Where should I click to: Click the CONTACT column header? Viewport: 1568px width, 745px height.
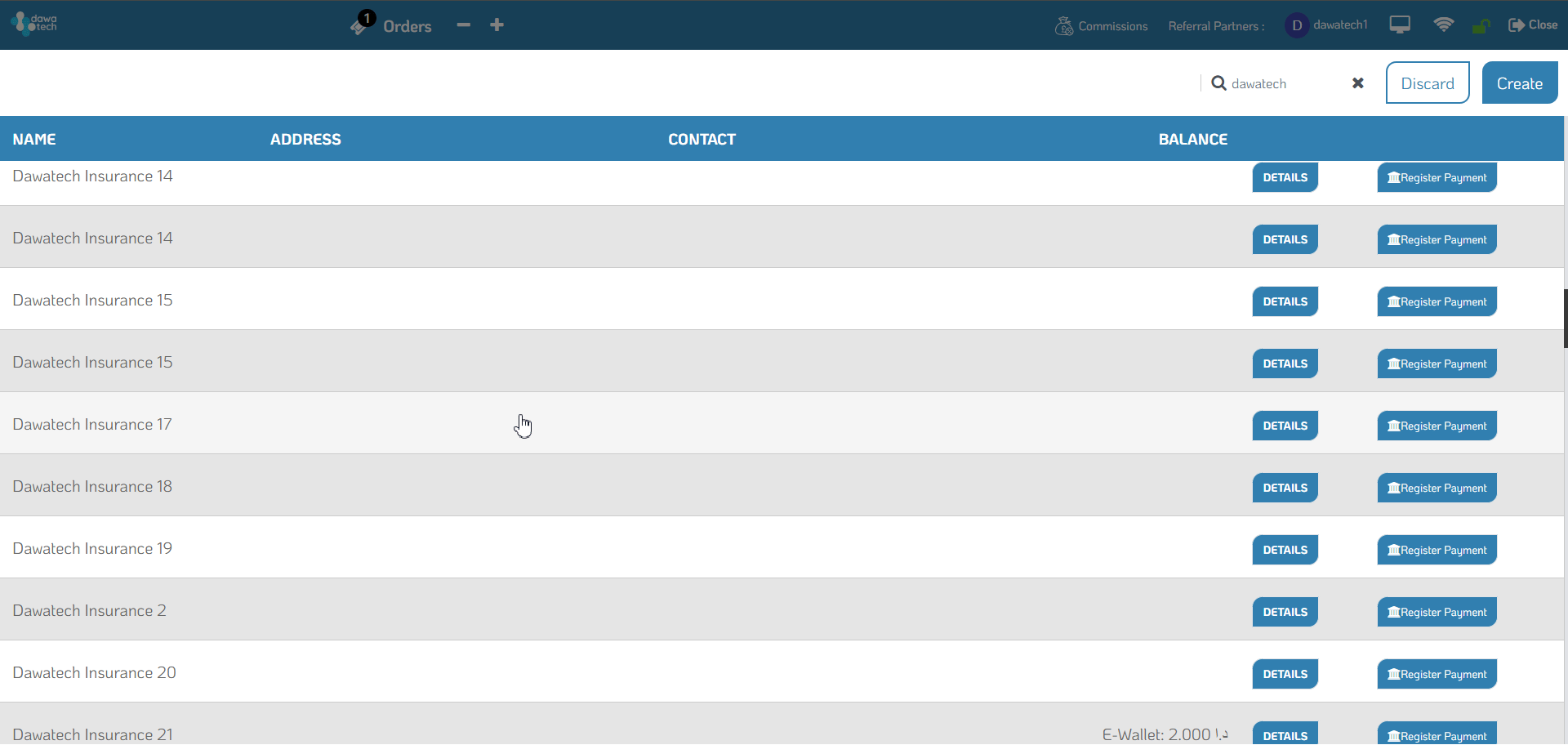click(x=702, y=139)
